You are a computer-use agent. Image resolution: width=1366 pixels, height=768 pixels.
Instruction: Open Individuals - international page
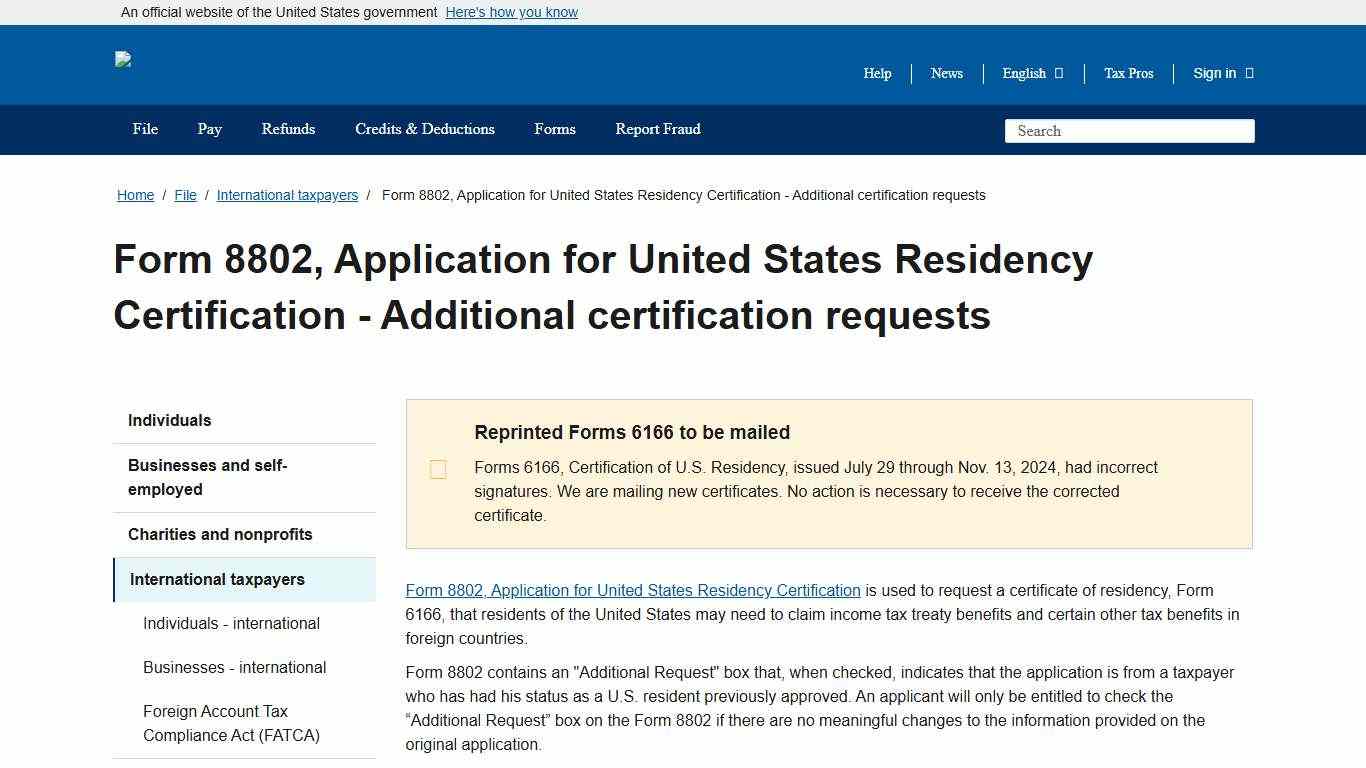tap(231, 623)
